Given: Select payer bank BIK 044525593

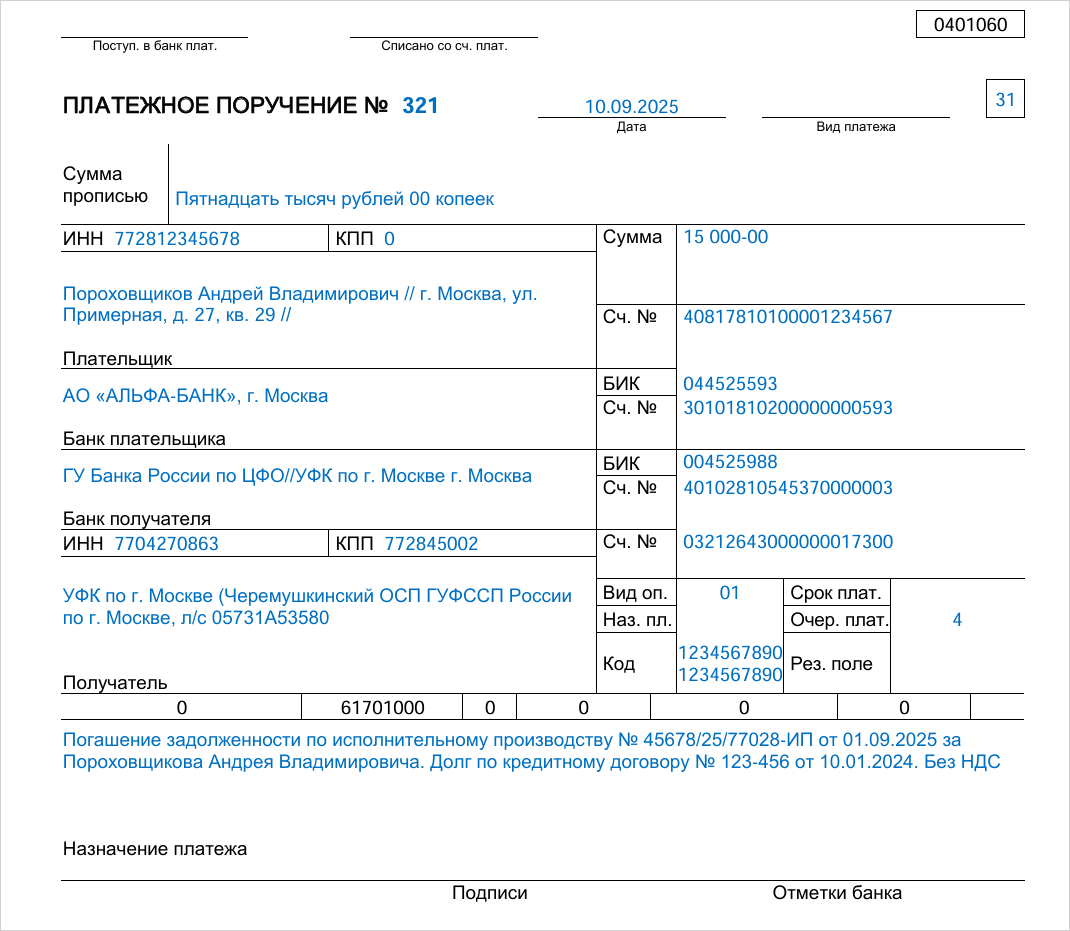Looking at the screenshot, I should pos(730,384).
